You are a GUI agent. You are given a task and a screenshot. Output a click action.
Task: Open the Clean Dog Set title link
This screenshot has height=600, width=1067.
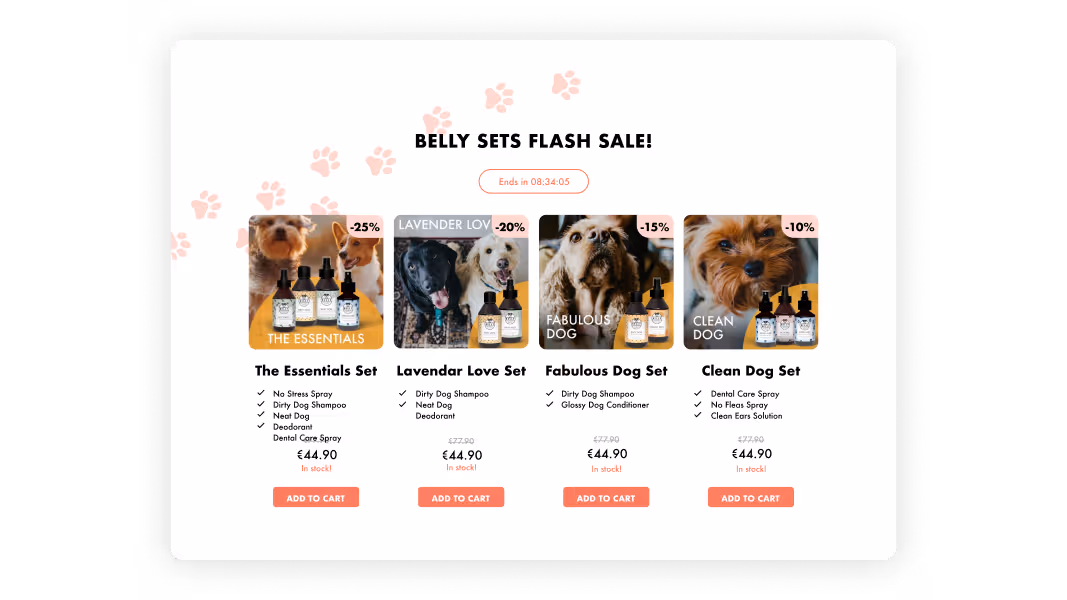click(751, 371)
